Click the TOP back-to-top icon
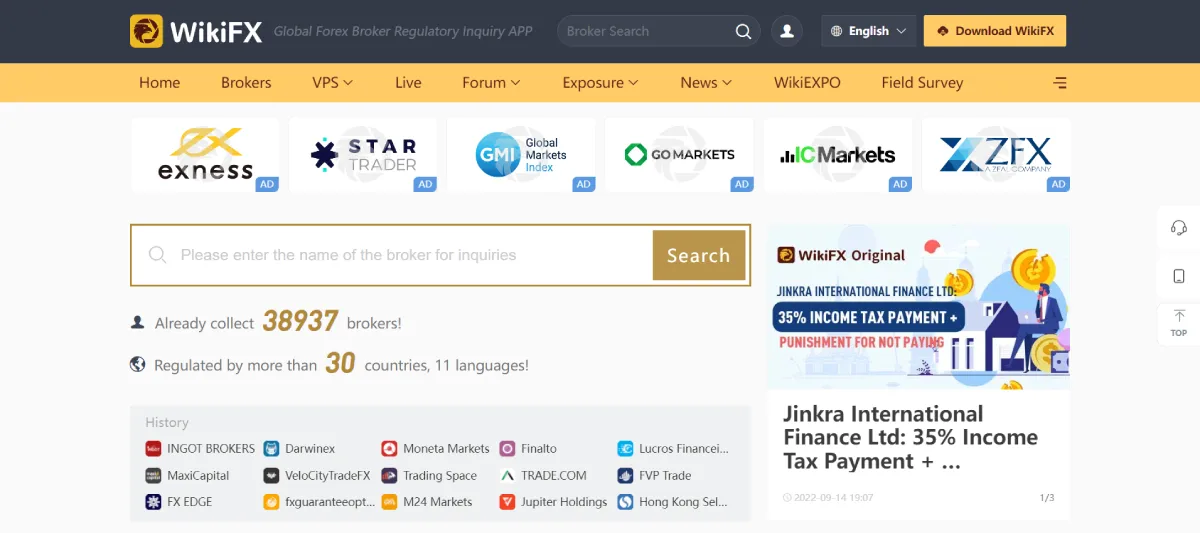 1179,322
